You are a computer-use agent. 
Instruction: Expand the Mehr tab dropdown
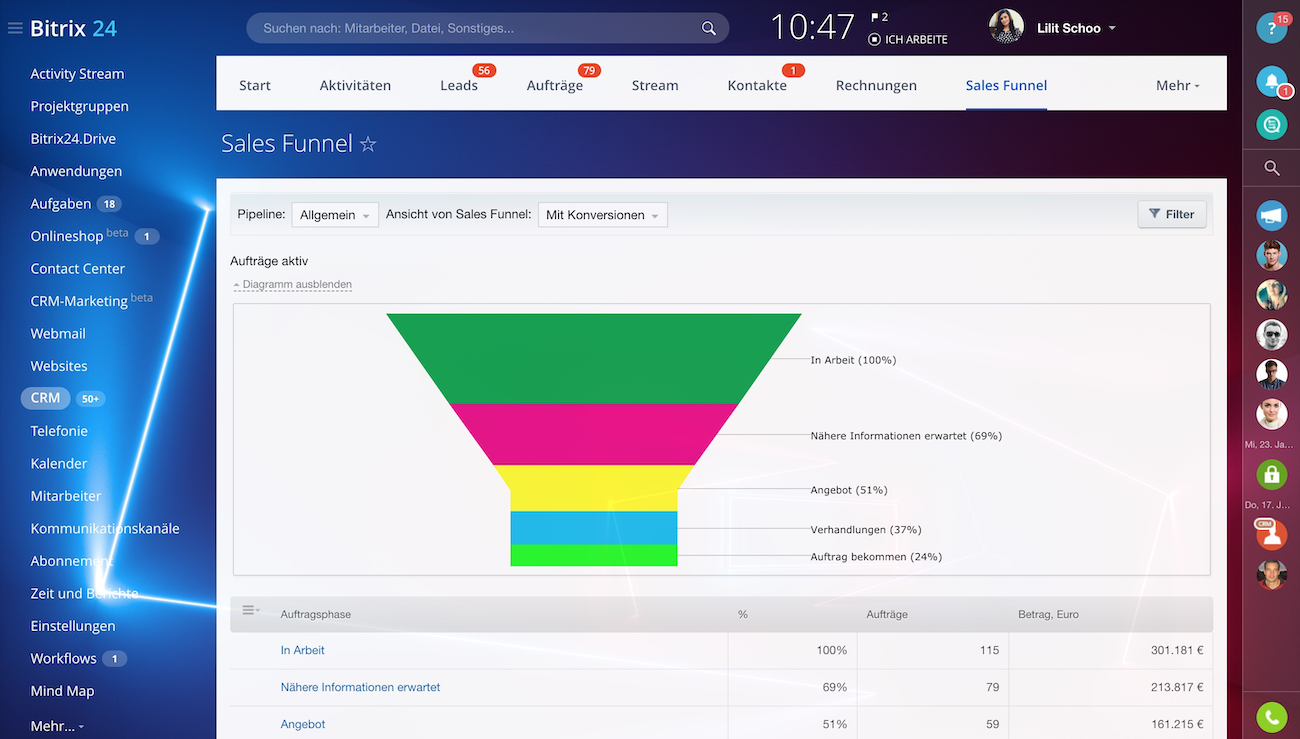pyautogui.click(x=1177, y=85)
